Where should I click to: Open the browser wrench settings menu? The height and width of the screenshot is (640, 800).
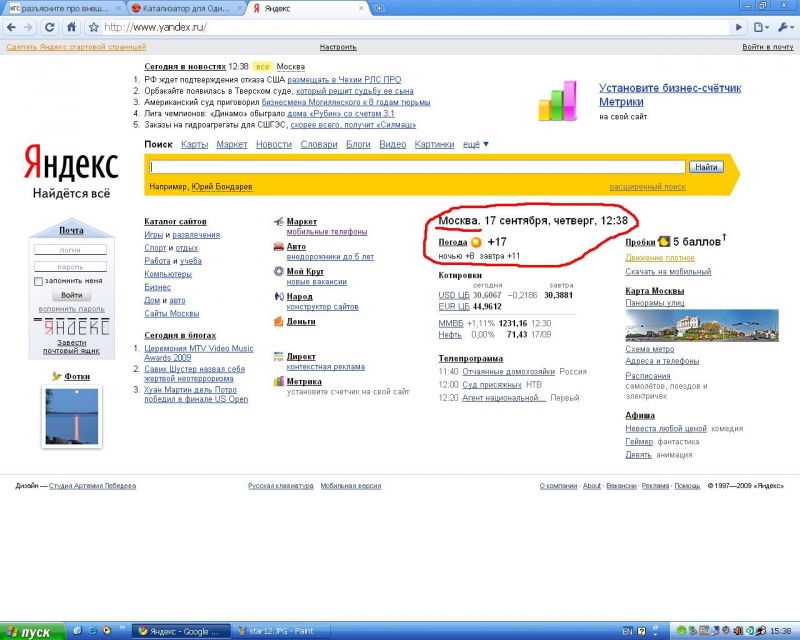click(x=783, y=28)
